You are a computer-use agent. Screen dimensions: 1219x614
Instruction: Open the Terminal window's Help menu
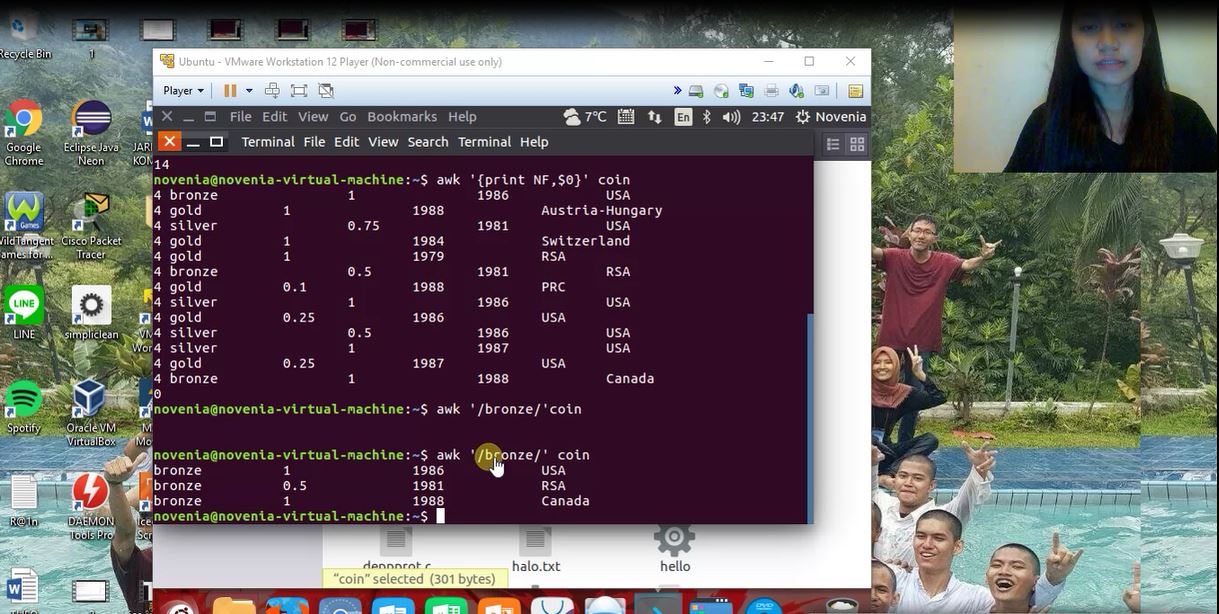534,142
